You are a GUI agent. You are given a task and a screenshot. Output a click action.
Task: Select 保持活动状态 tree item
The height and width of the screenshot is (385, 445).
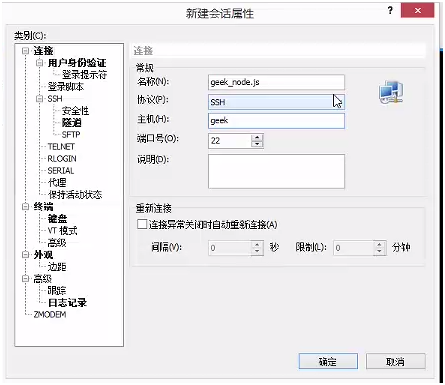(75, 195)
